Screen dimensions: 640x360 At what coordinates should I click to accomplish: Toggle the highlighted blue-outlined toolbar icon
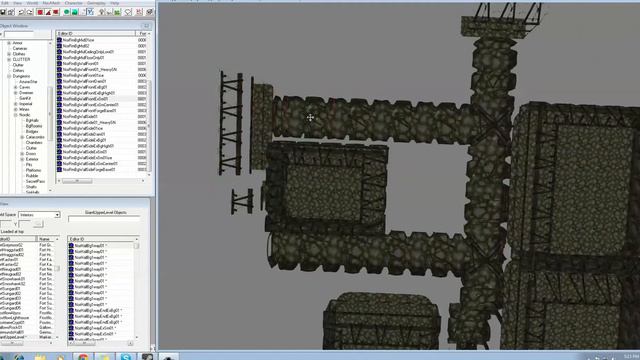pos(91,12)
